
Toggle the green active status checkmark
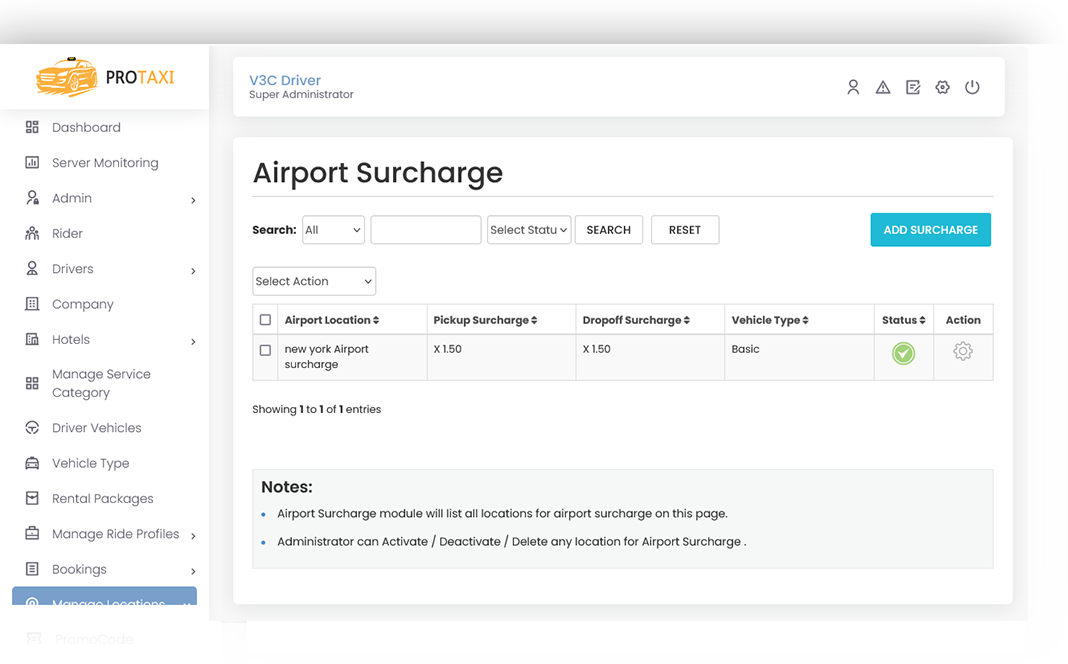903,353
